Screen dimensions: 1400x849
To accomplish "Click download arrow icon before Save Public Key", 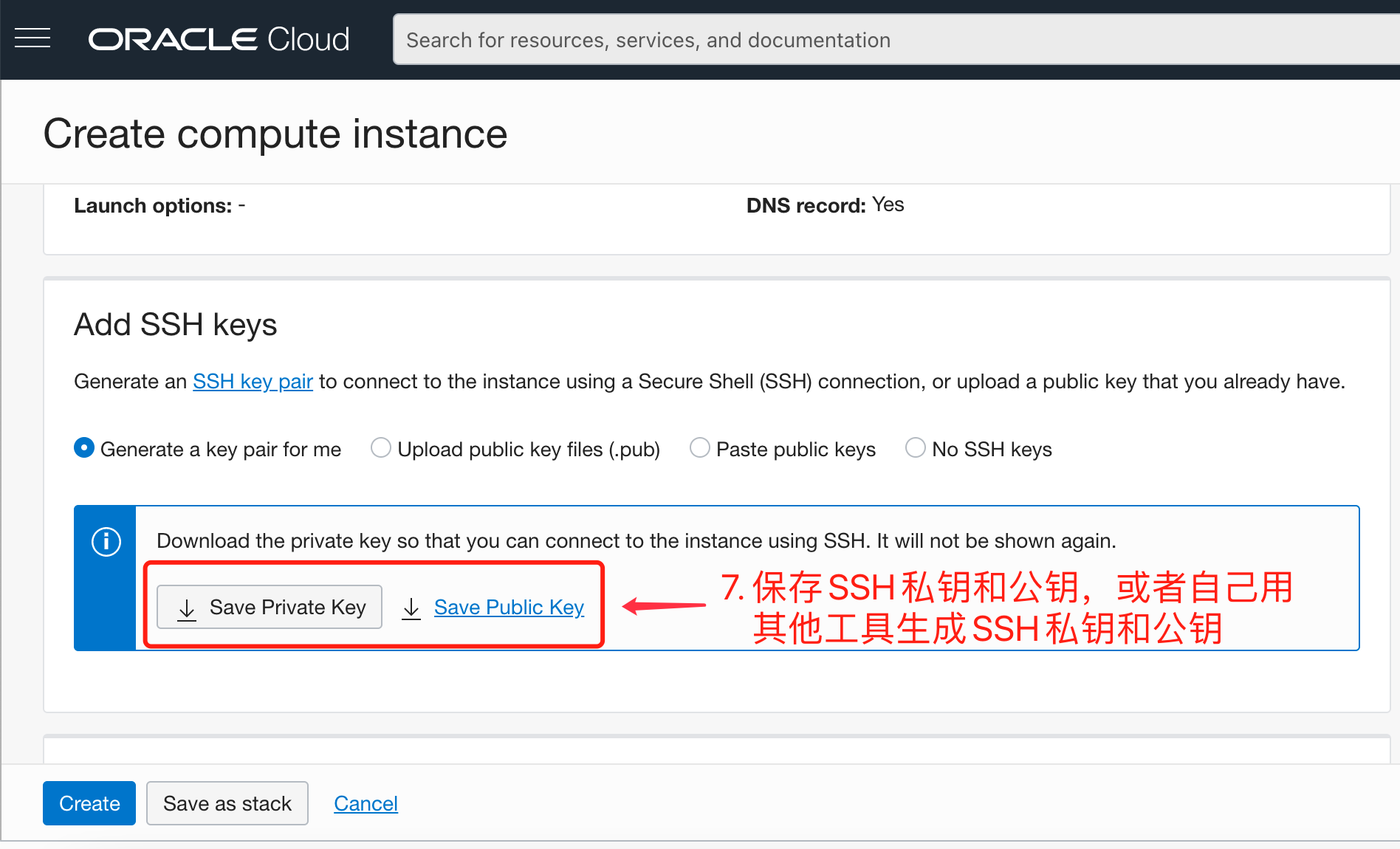I will click(411, 608).
